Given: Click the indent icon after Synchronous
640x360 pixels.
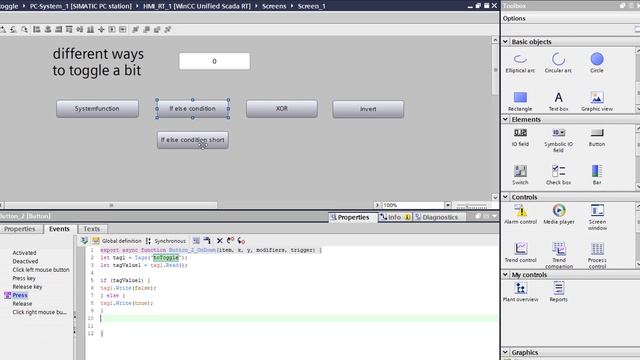Looking at the screenshot, I should pos(196,241).
